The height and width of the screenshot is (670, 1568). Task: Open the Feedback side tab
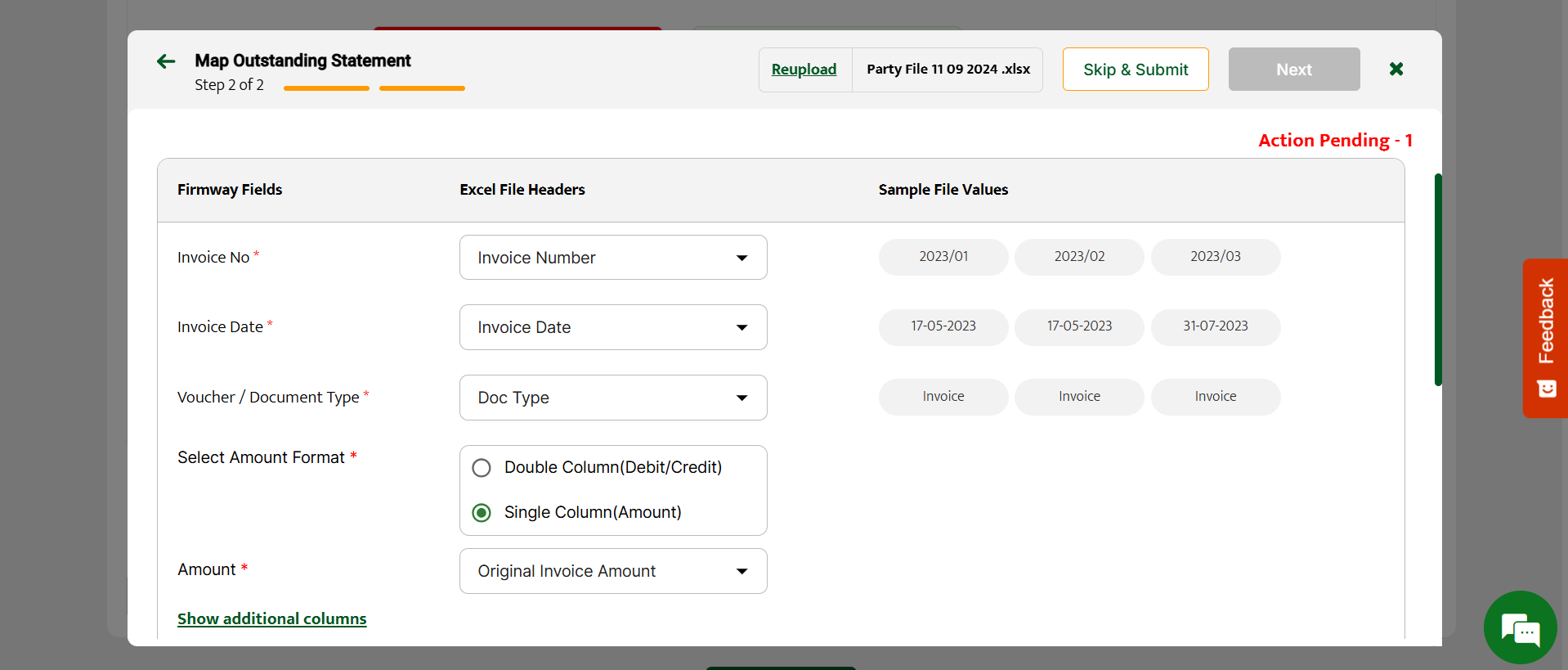coord(1544,337)
